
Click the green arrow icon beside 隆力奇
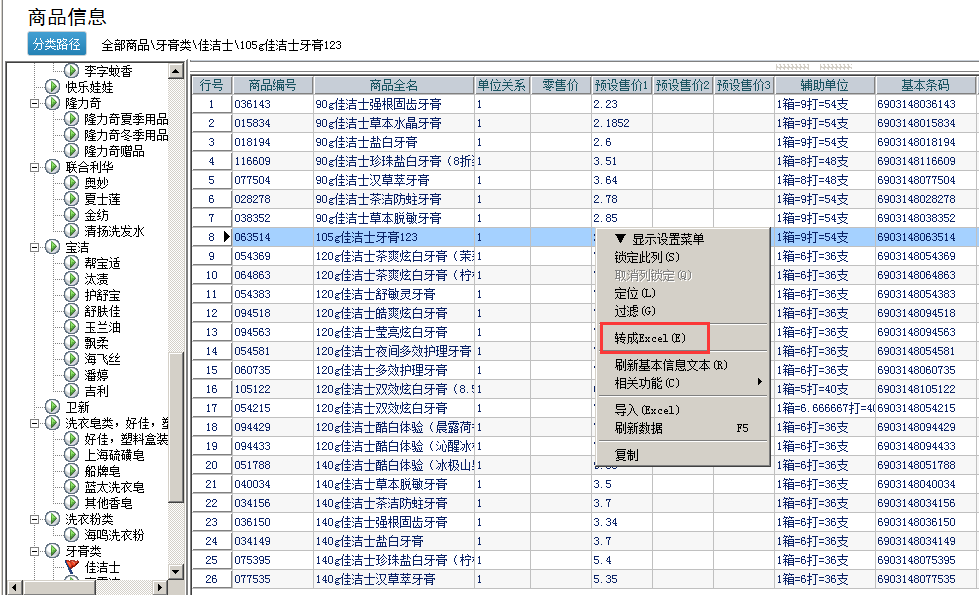pyautogui.click(x=53, y=102)
